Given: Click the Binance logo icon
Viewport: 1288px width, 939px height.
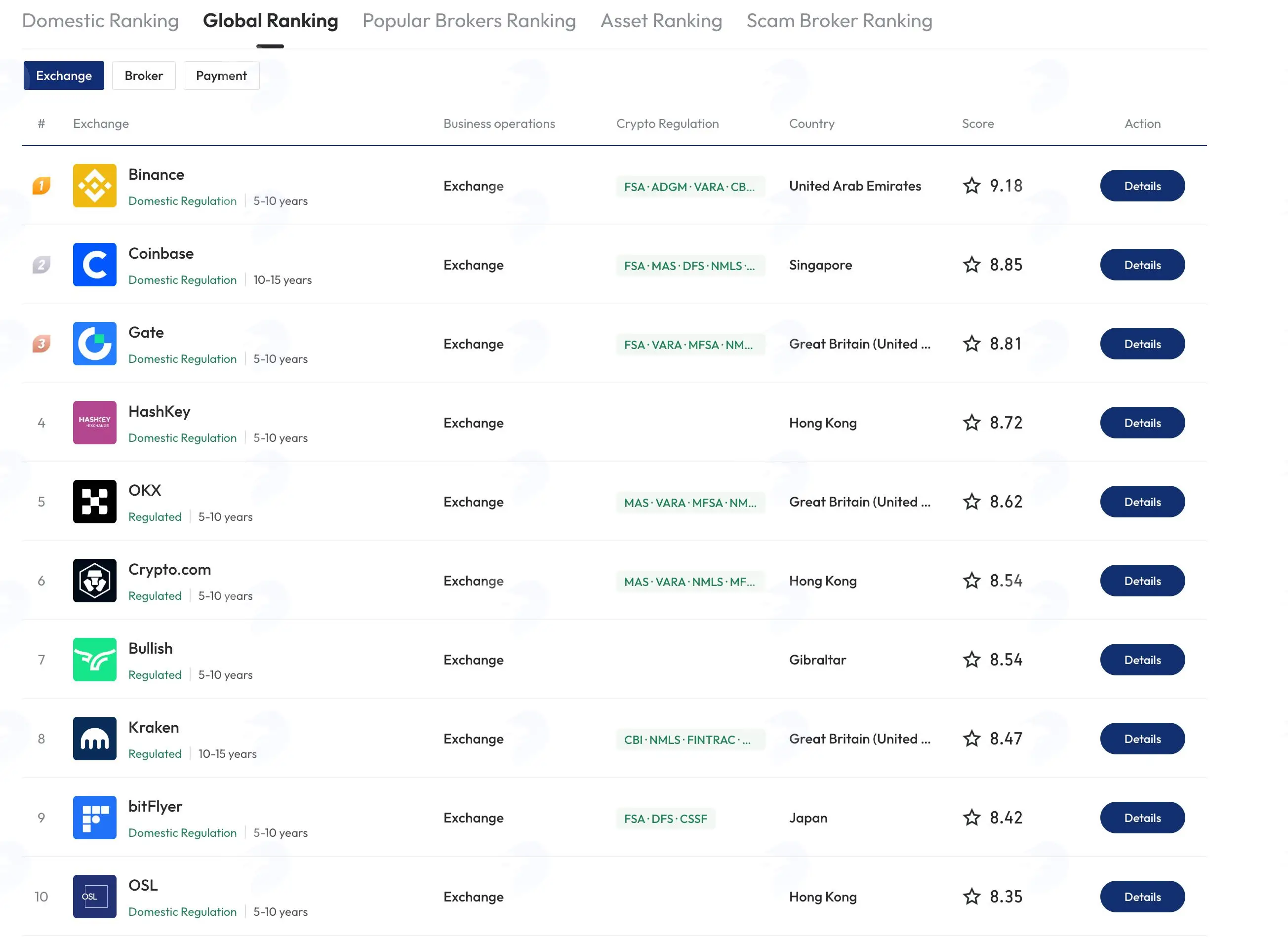Looking at the screenshot, I should pyautogui.click(x=94, y=186).
